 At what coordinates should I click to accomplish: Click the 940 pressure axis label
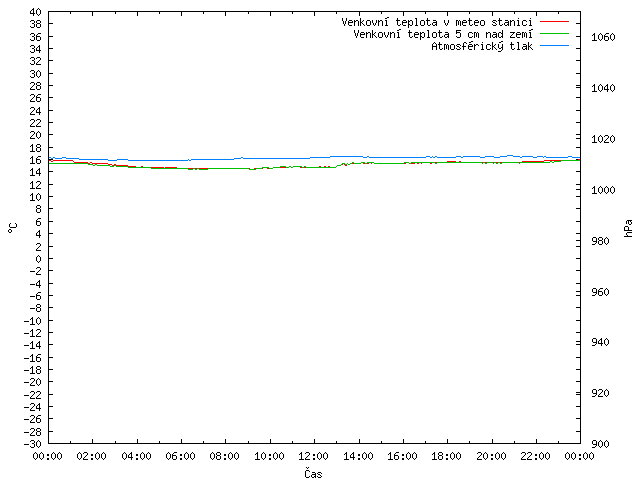pos(600,342)
